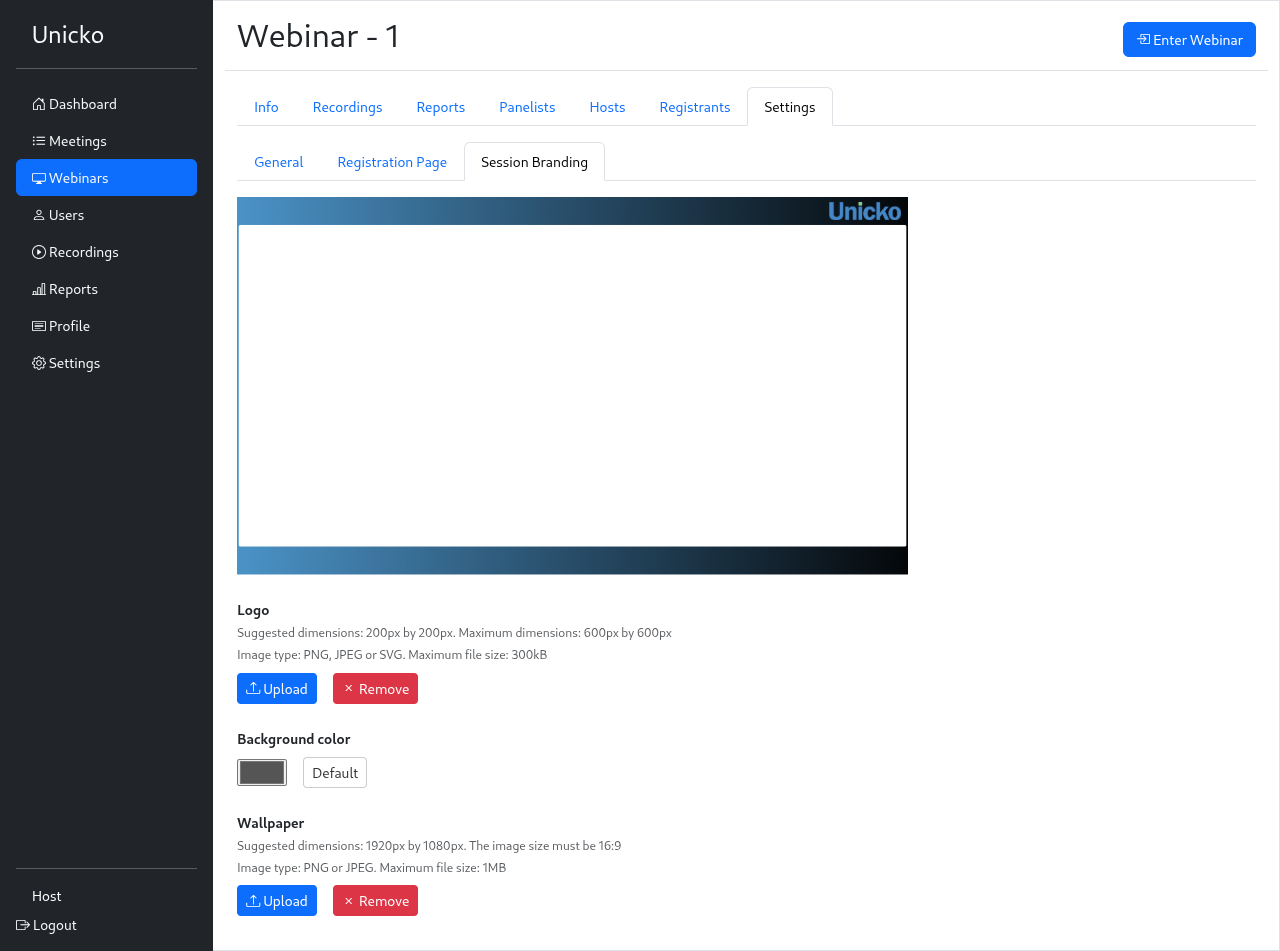Click the Enter Webinar button
Screen dimensions: 1280x951
click(x=1189, y=40)
